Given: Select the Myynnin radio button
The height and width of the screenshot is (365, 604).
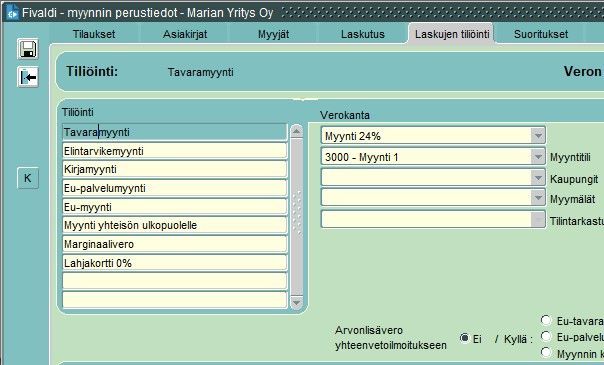Looking at the screenshot, I should (545, 352).
